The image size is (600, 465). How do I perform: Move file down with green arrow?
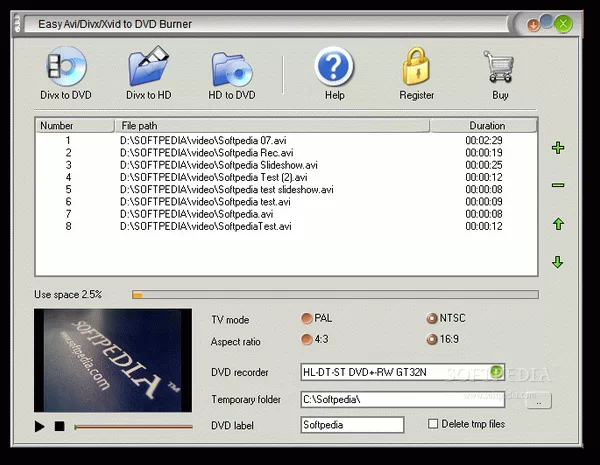558,262
